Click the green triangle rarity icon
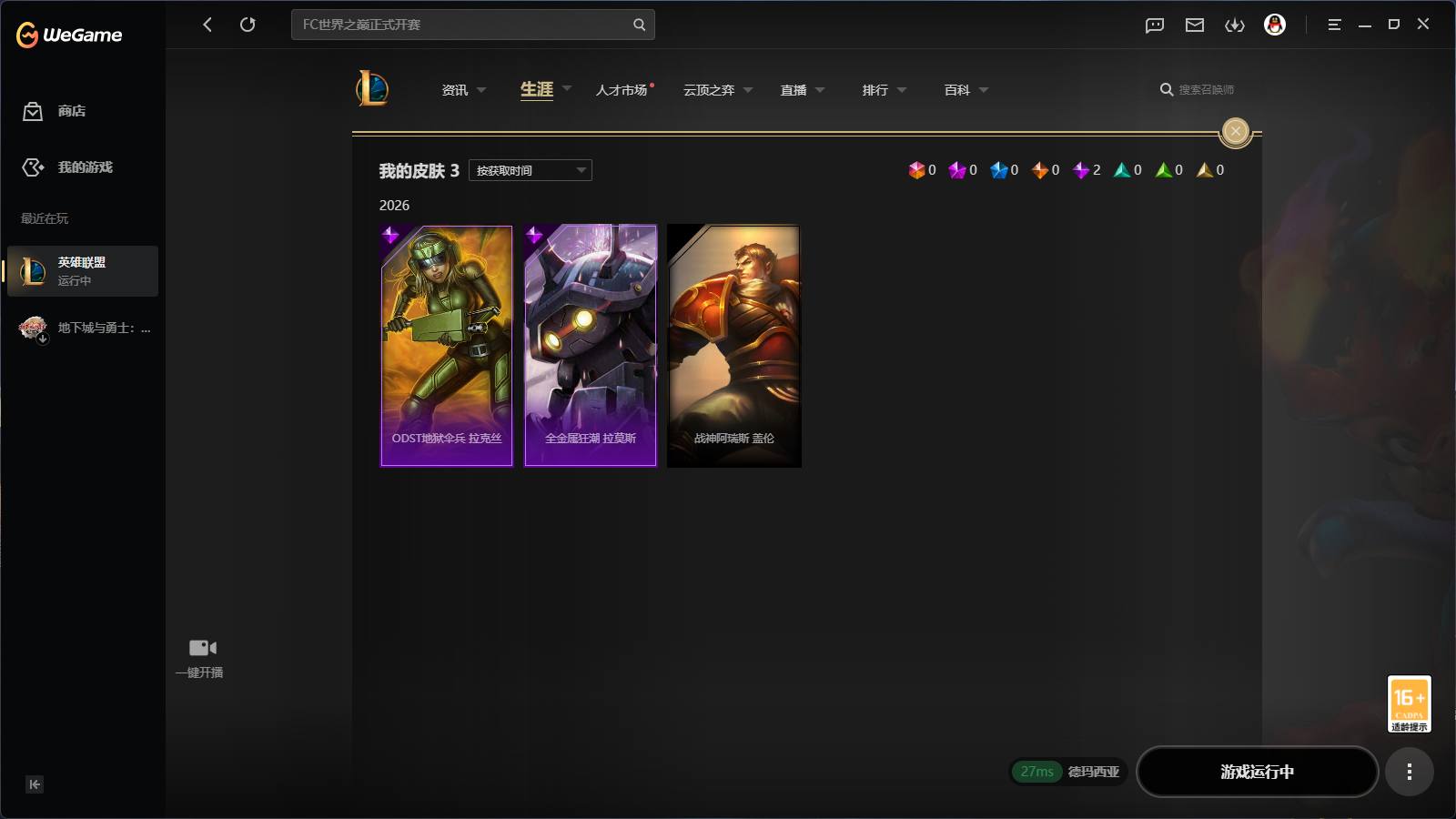The height and width of the screenshot is (819, 1456). [x=1163, y=170]
